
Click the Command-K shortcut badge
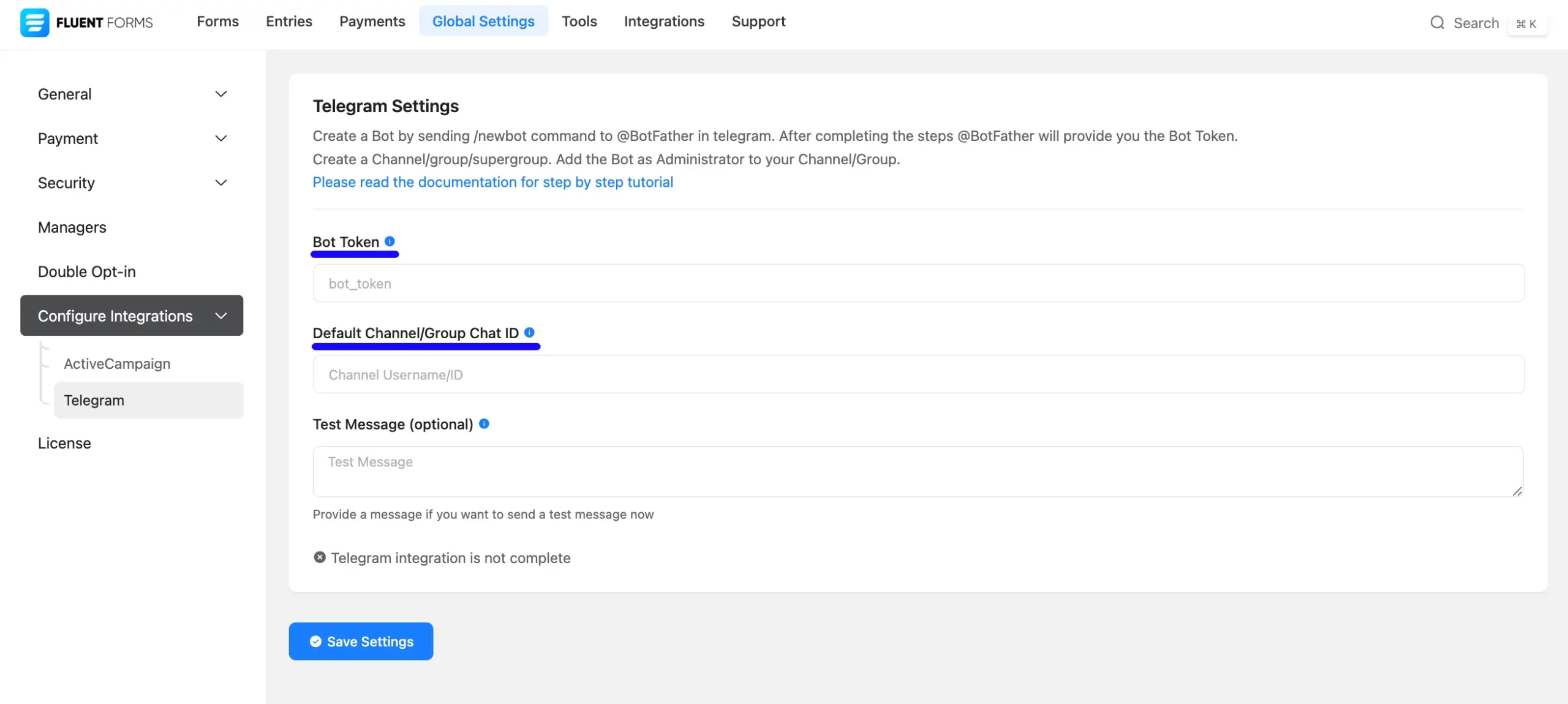click(x=1526, y=24)
